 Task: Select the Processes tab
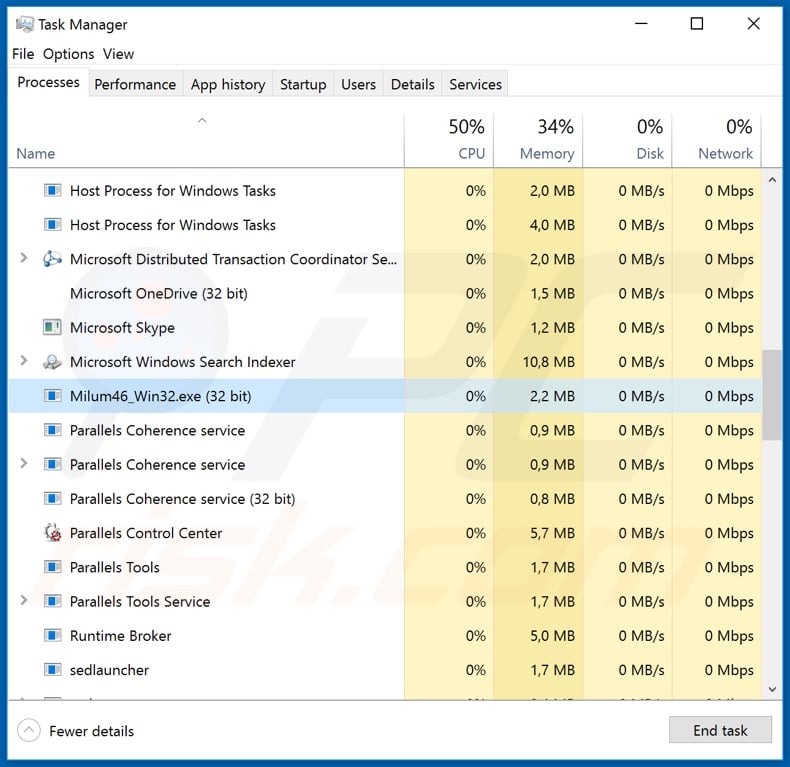click(48, 82)
